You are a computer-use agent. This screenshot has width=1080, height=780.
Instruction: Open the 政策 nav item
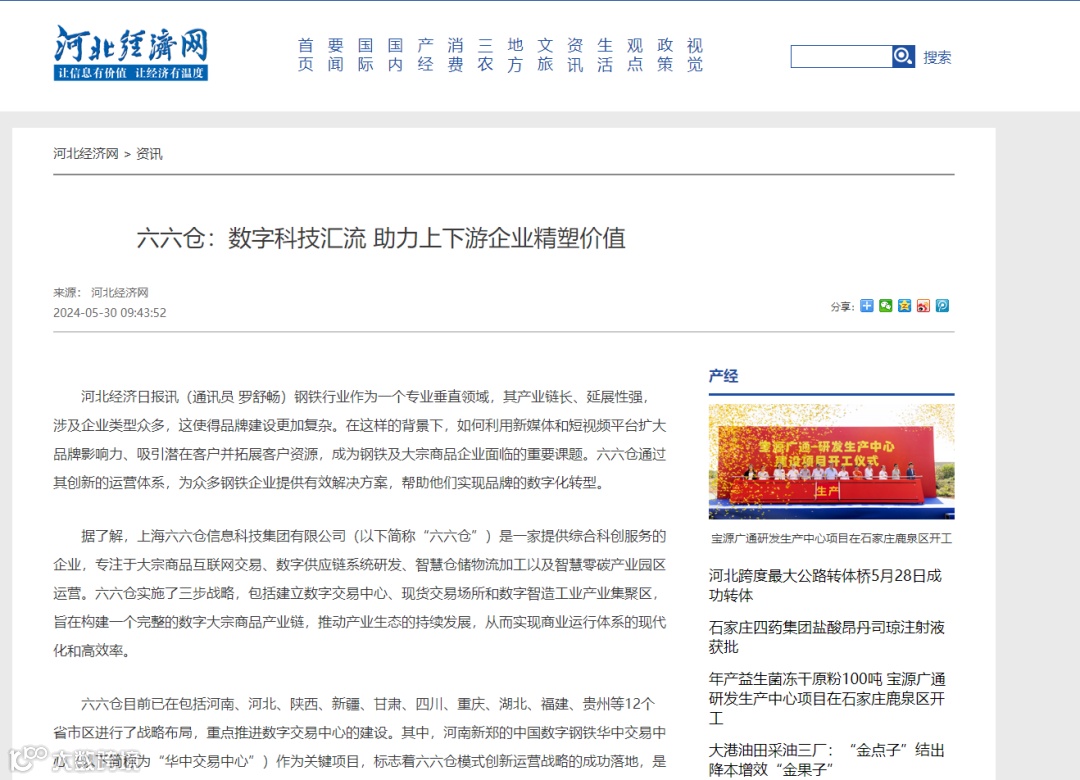tap(665, 55)
